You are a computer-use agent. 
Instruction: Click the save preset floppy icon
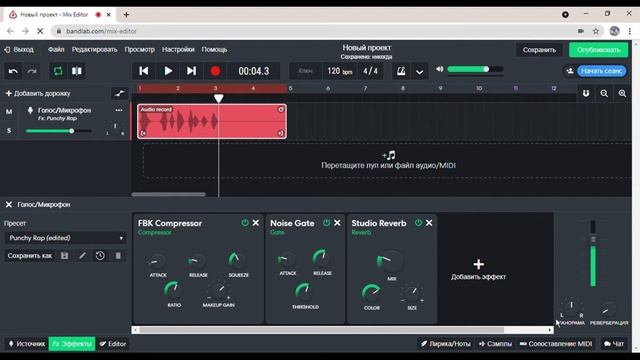[64, 256]
